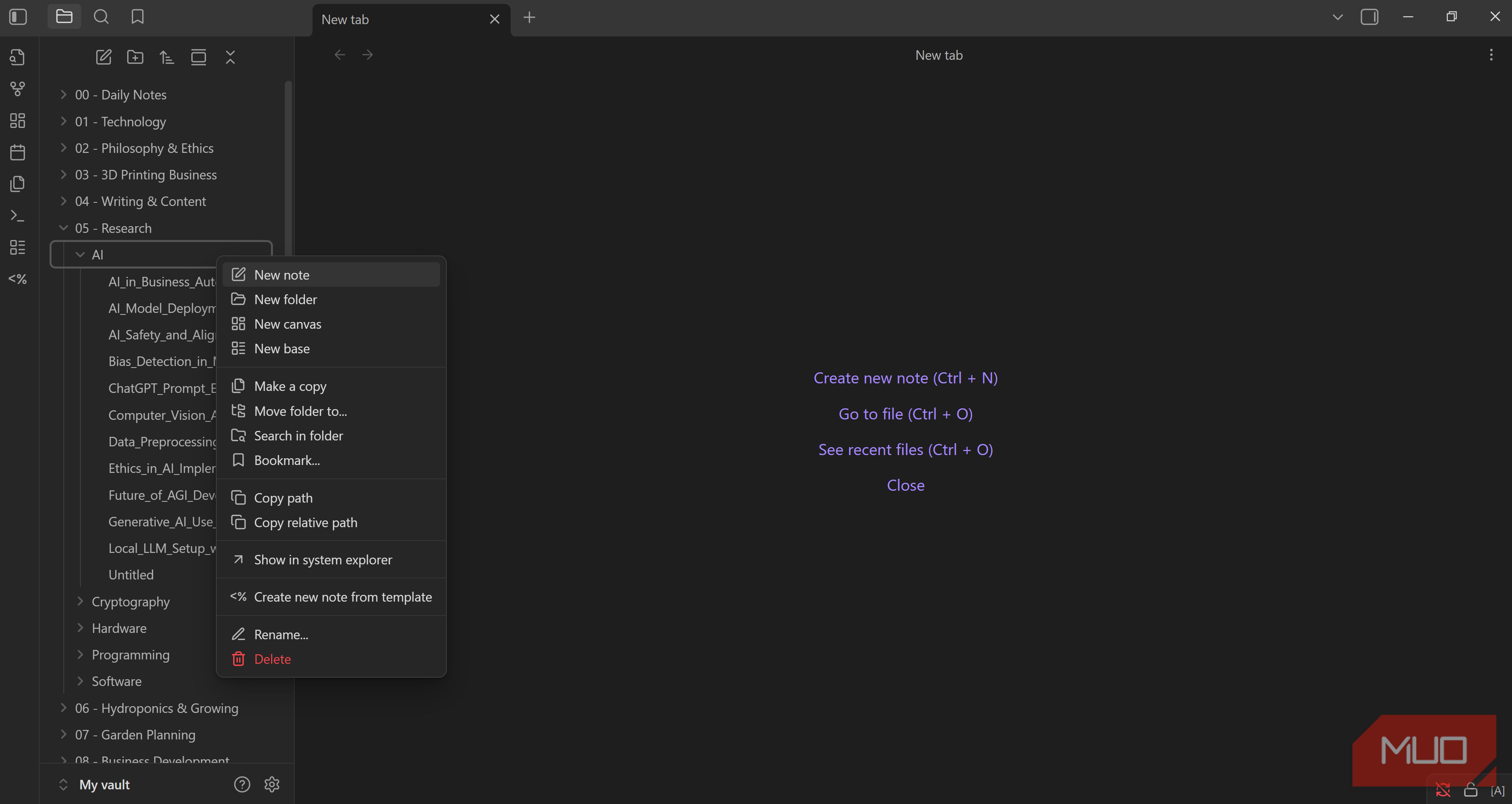Open the search tab icon in sidebar
Image resolution: width=1512 pixels, height=804 pixels.
pos(101,17)
